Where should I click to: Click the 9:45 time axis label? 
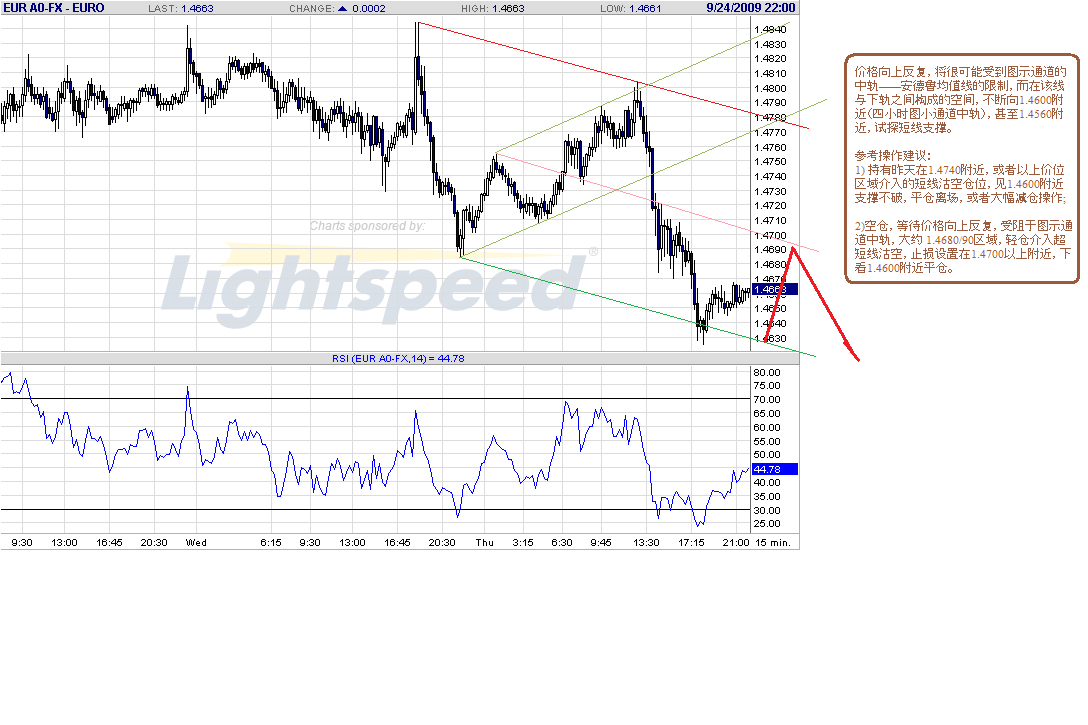click(x=601, y=543)
